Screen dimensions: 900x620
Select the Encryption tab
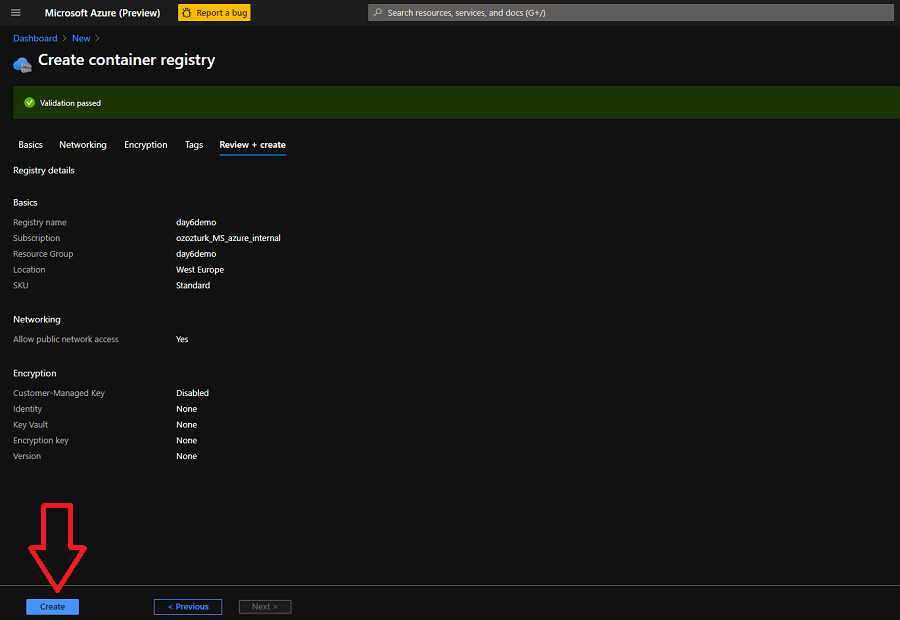[146, 145]
